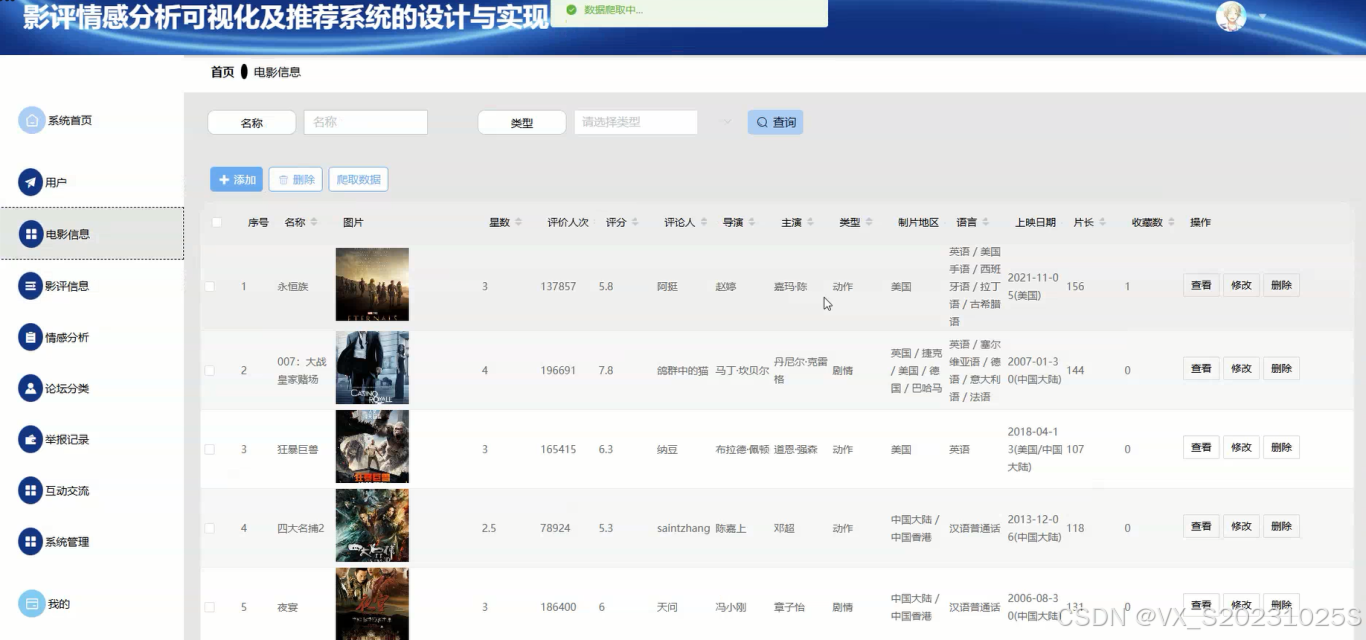Check the row checkbox for 狂暴巨兽
The width and height of the screenshot is (1366, 640).
coord(210,449)
